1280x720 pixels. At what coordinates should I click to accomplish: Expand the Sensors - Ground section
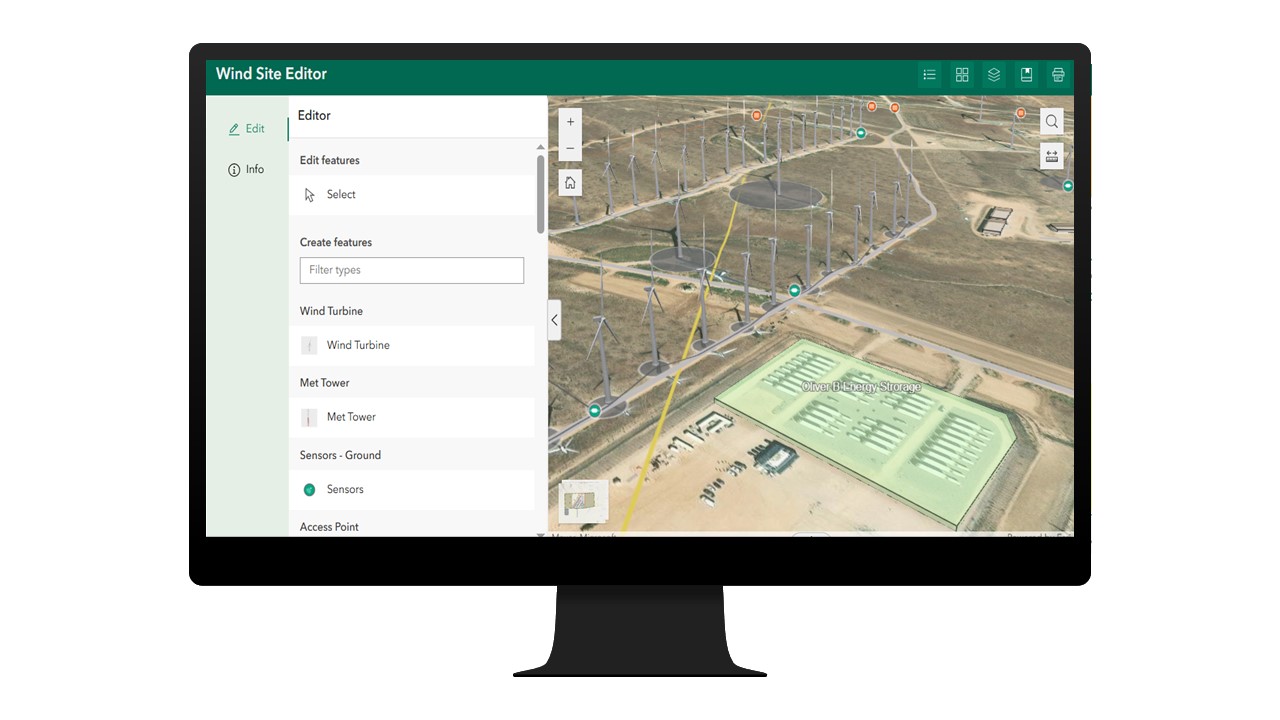[x=340, y=455]
